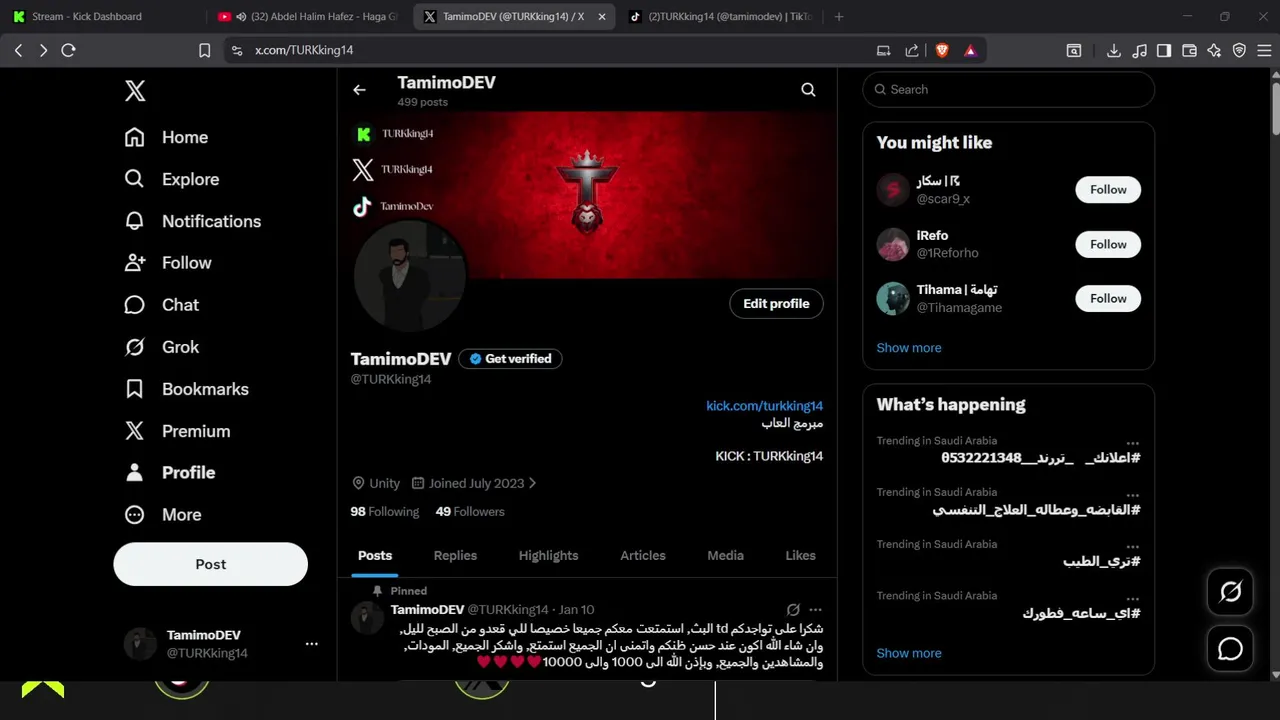Switch to the Likes tab

pyautogui.click(x=800, y=555)
